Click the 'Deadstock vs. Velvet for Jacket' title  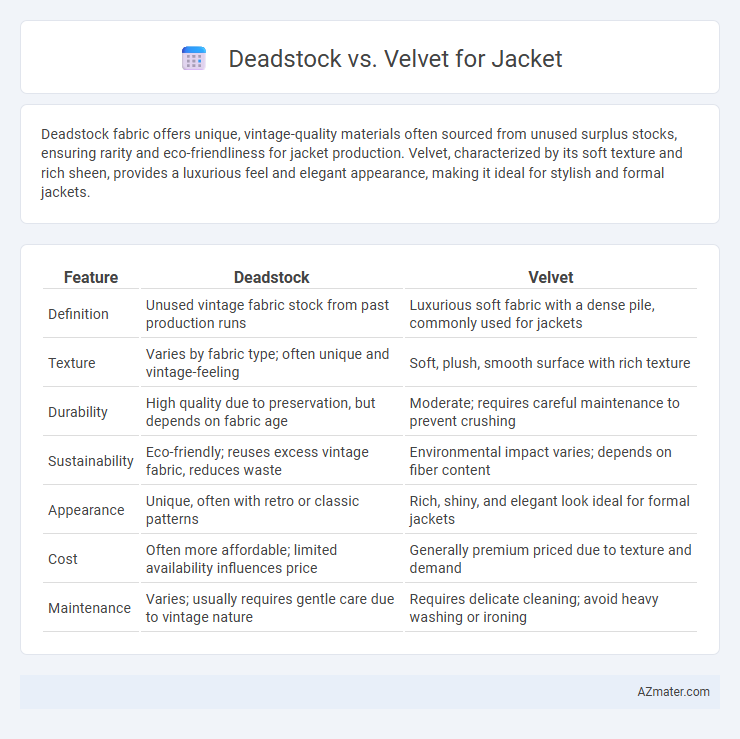[x=395, y=59]
